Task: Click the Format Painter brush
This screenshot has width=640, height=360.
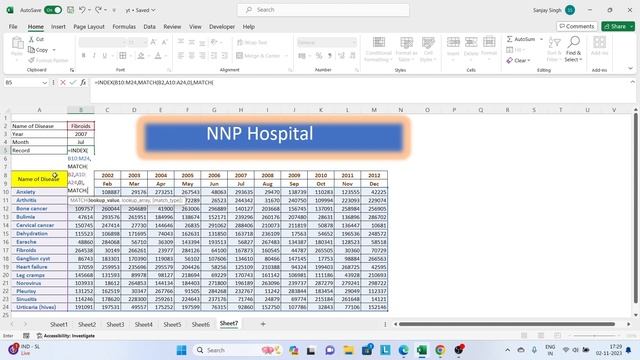Action: coord(31,60)
